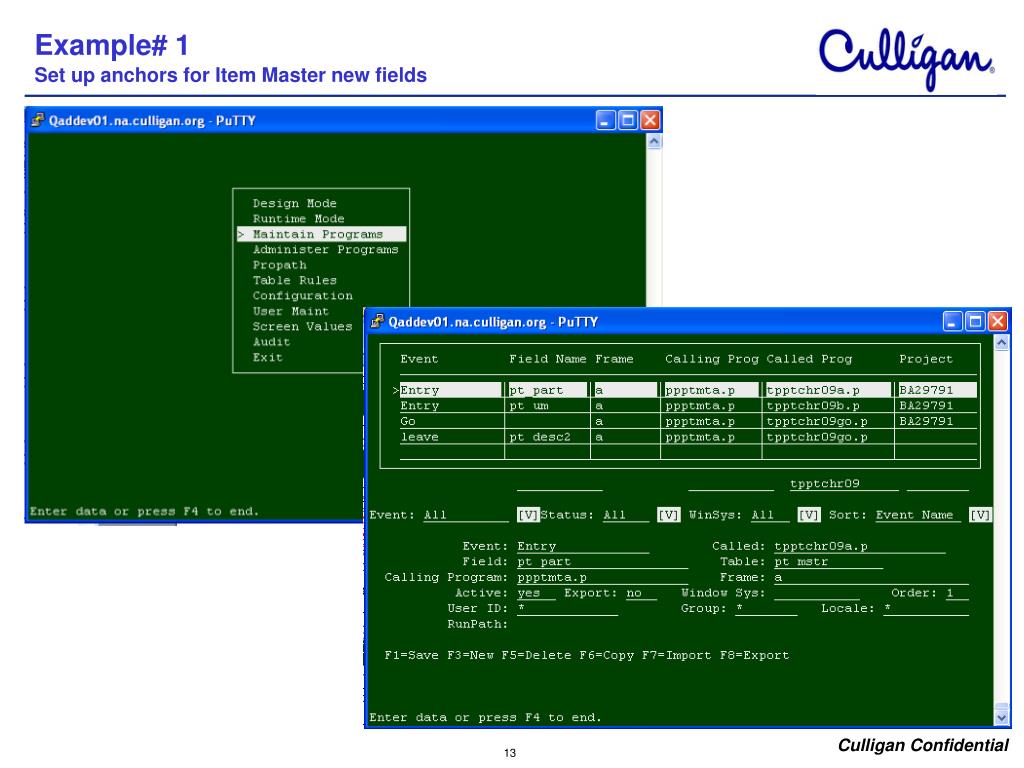This screenshot has width=1024, height=768.
Task: Select Runtime Mode menu entry
Action: click(x=298, y=219)
